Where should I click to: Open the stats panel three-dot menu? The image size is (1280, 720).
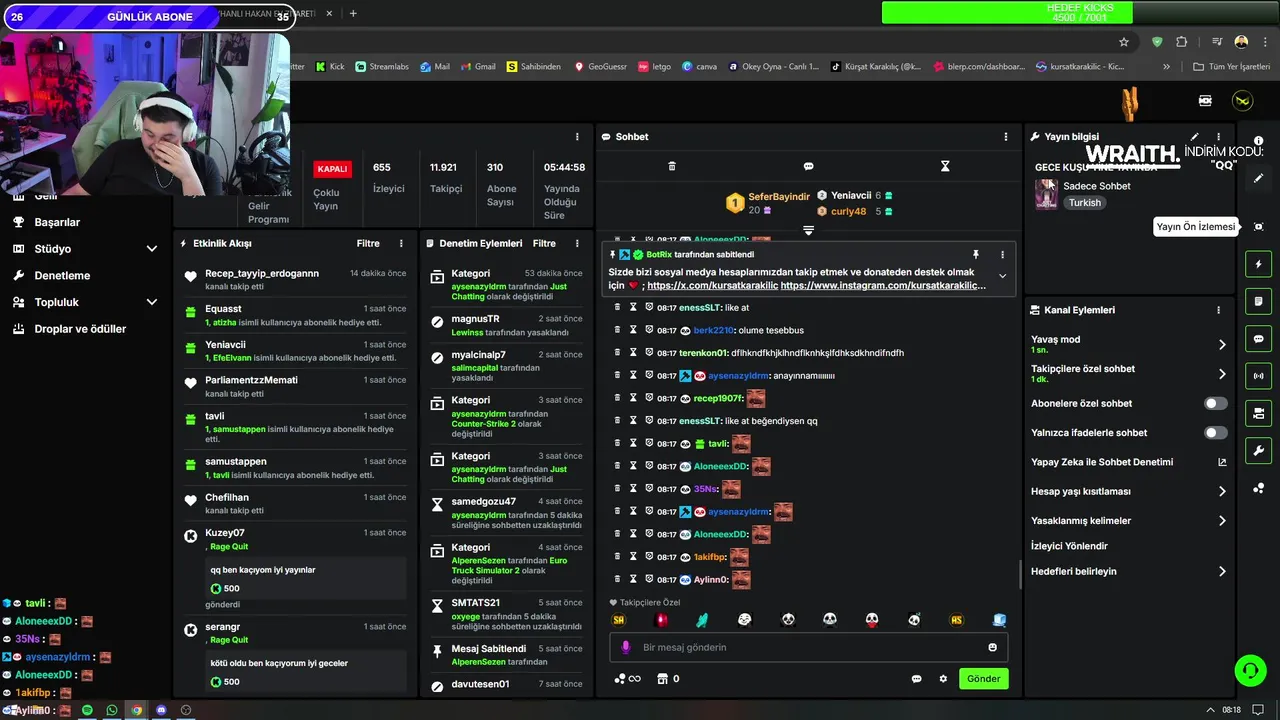pyautogui.click(x=577, y=137)
